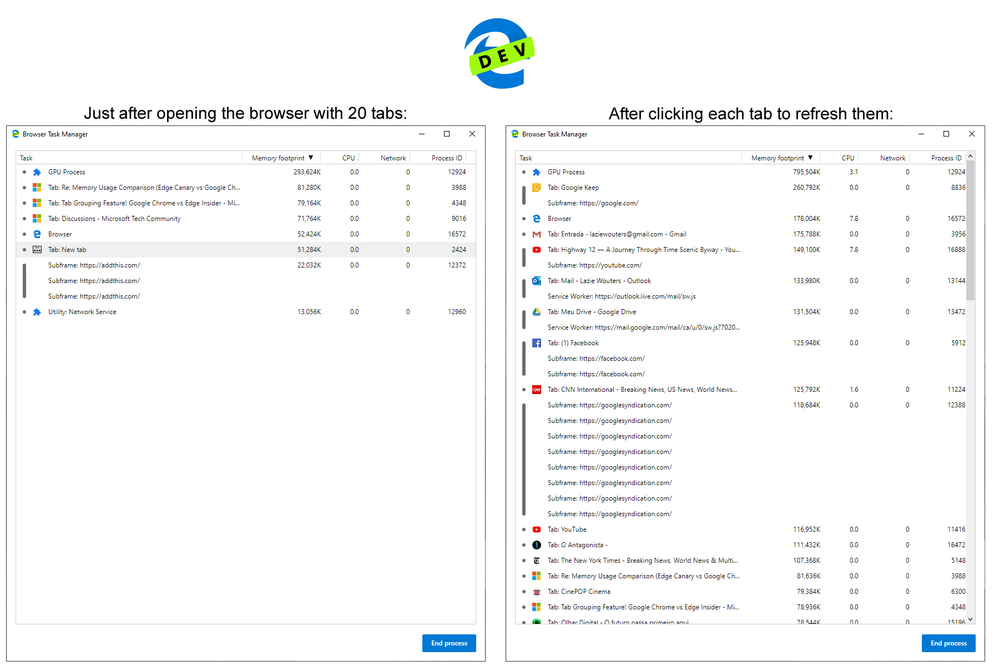Click Edge icon in right Browser Task Manager title bar
This screenshot has width=999, height=666.
tap(515, 134)
